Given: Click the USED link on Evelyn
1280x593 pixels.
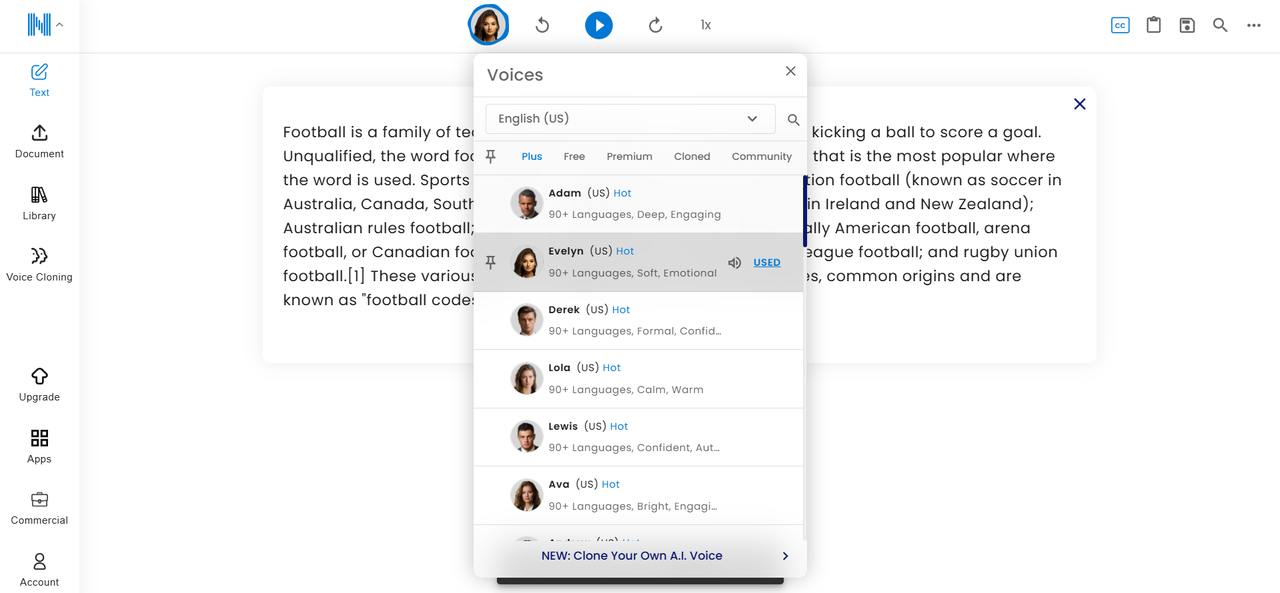Looking at the screenshot, I should 767,263.
